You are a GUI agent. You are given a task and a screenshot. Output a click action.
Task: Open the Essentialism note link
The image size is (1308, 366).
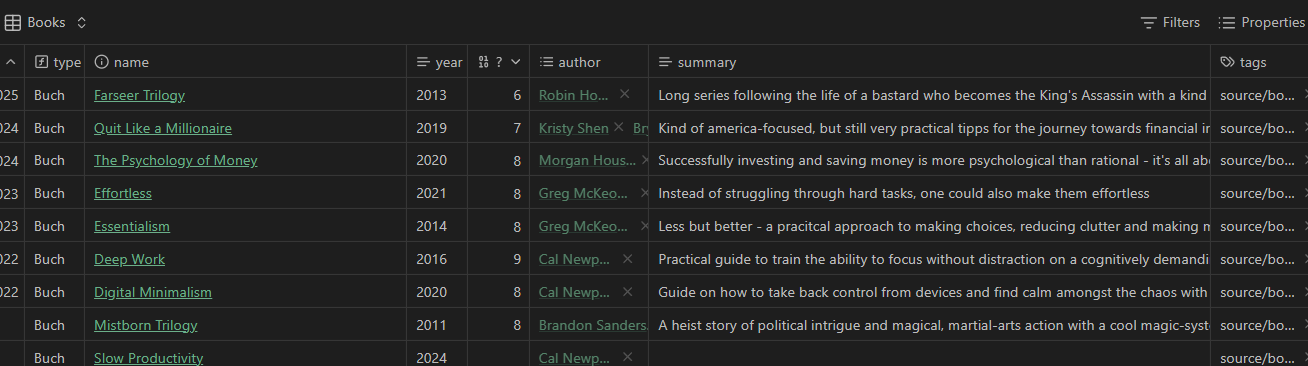[x=132, y=226]
